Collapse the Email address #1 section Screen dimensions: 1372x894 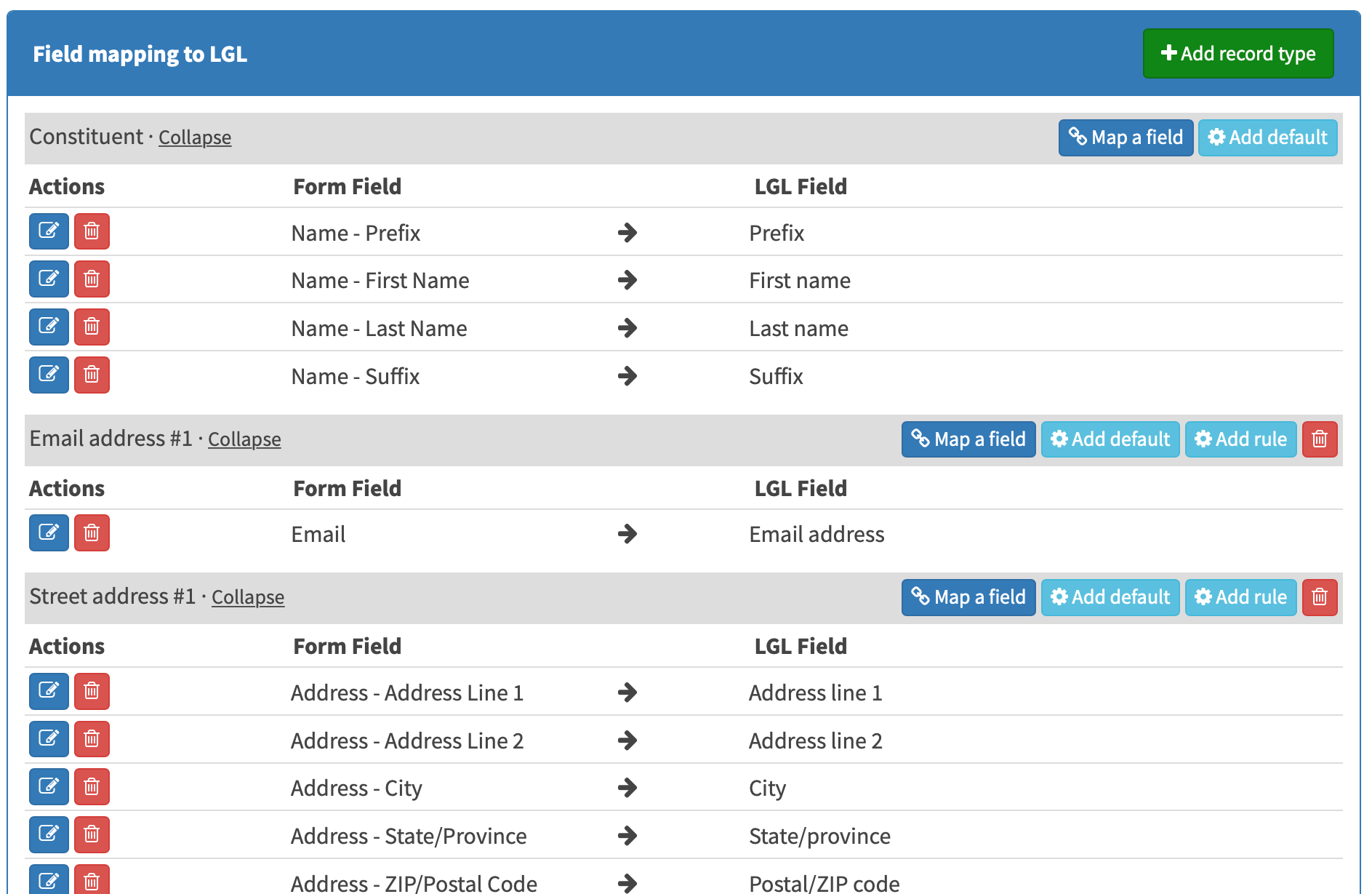pos(244,439)
